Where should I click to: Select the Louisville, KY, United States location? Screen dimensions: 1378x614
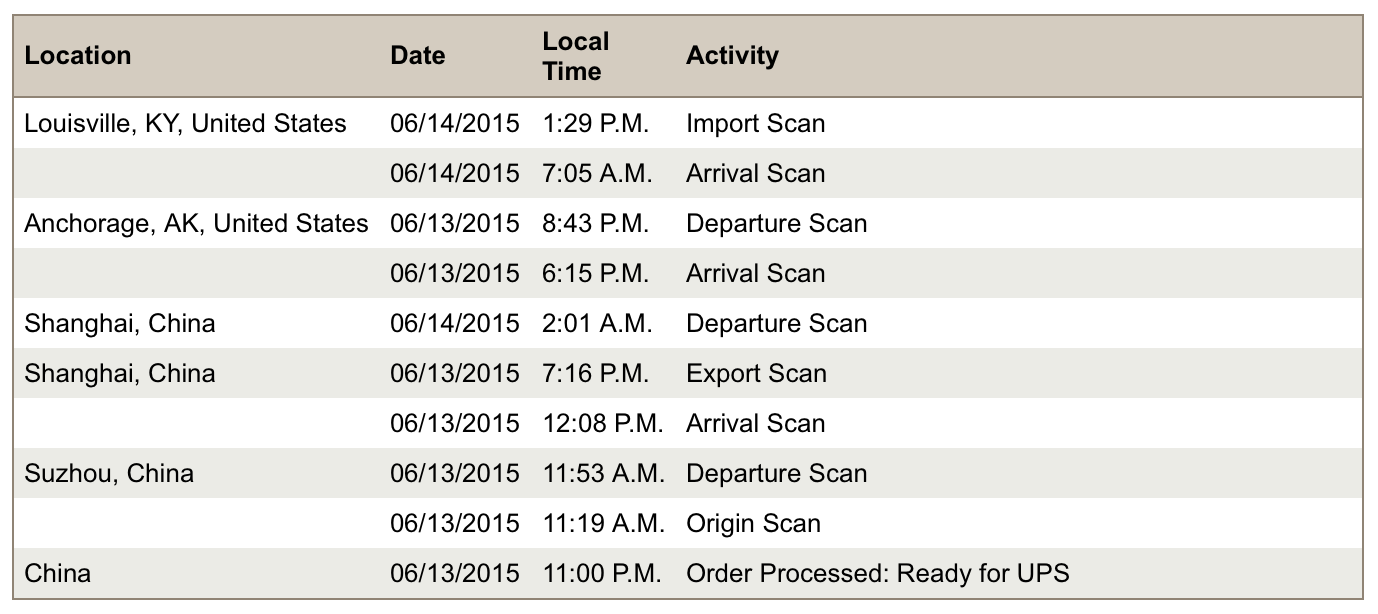pyautogui.click(x=185, y=124)
